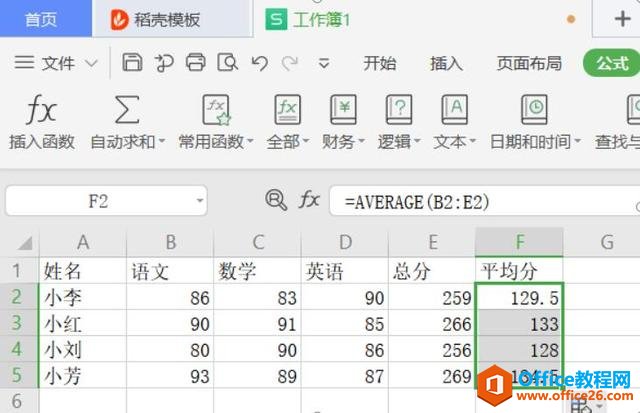Click the AutoSum (自动求和) sigma icon

127,110
